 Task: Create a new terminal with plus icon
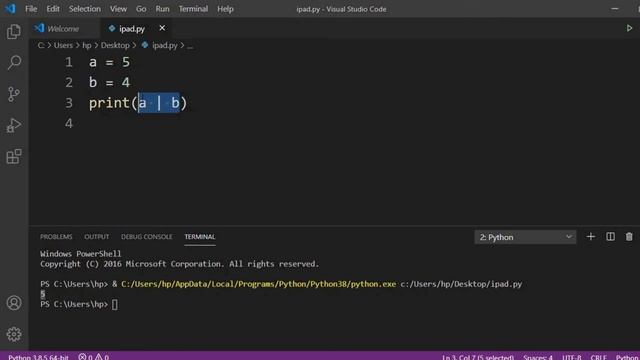(591, 237)
